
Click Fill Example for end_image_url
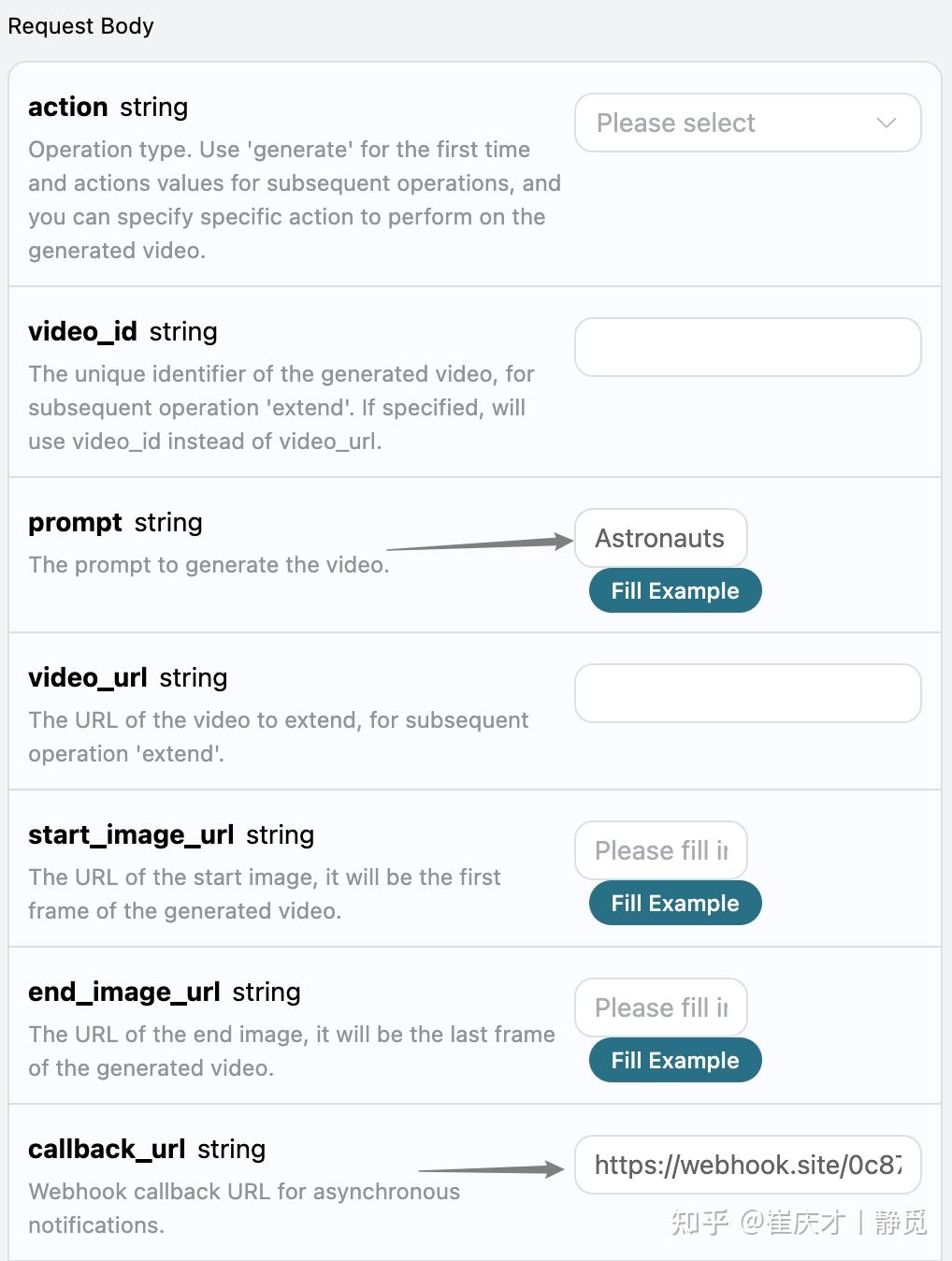click(x=674, y=1060)
